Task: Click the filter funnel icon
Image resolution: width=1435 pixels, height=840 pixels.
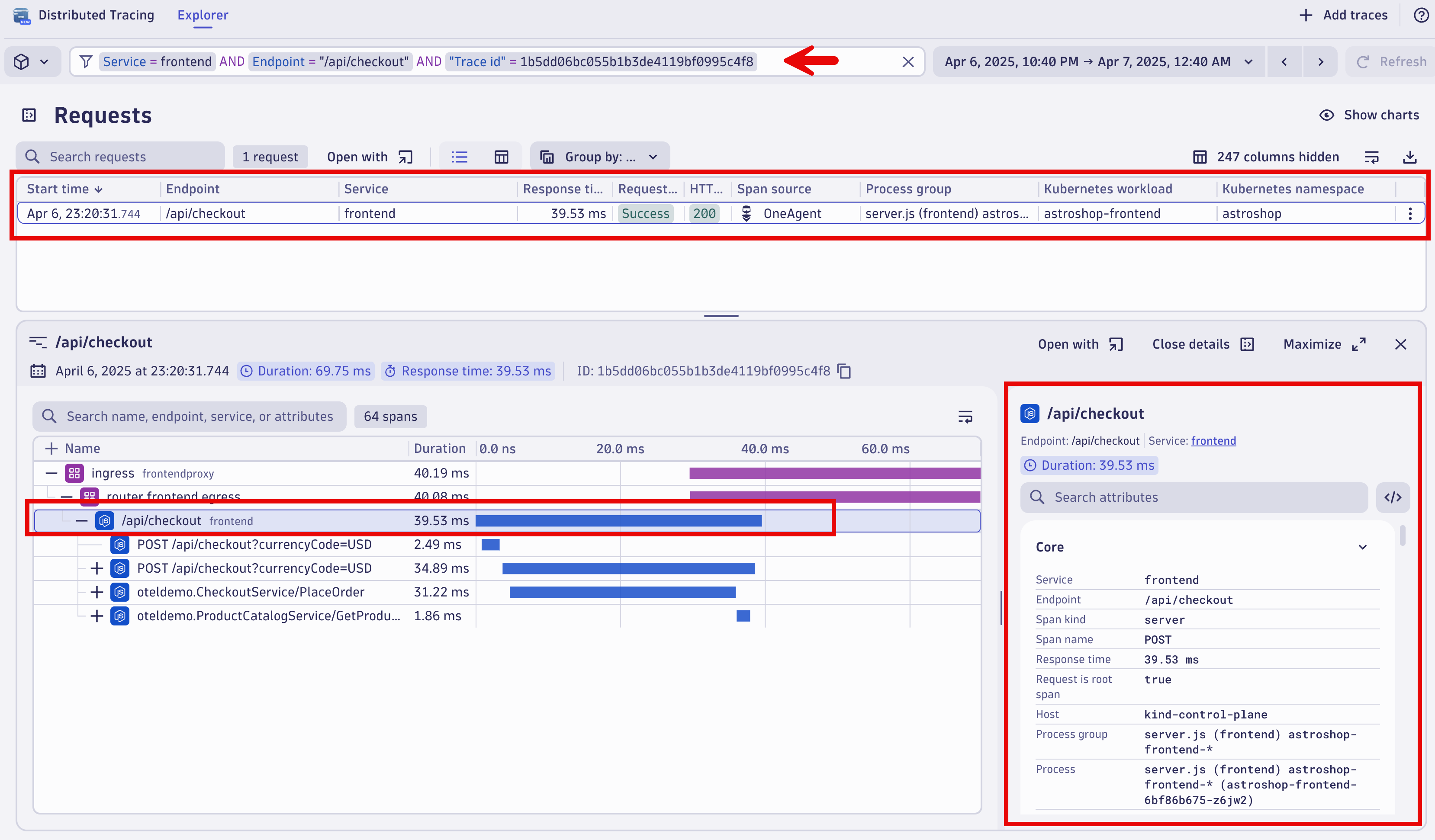Action: 86,61
